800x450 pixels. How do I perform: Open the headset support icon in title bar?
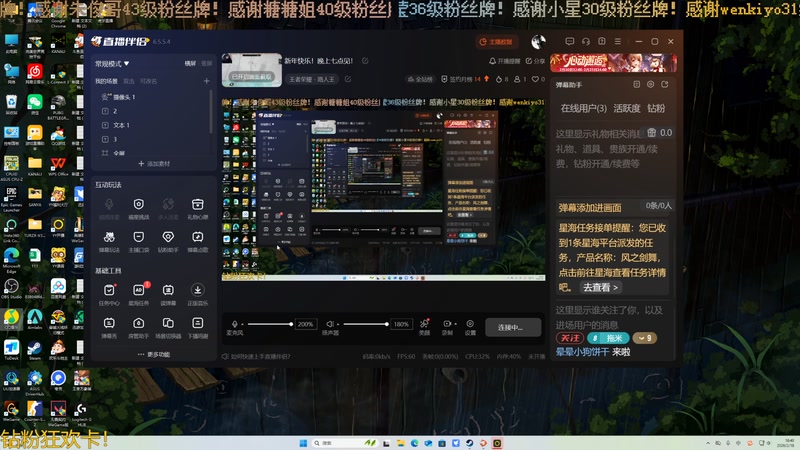coord(586,41)
